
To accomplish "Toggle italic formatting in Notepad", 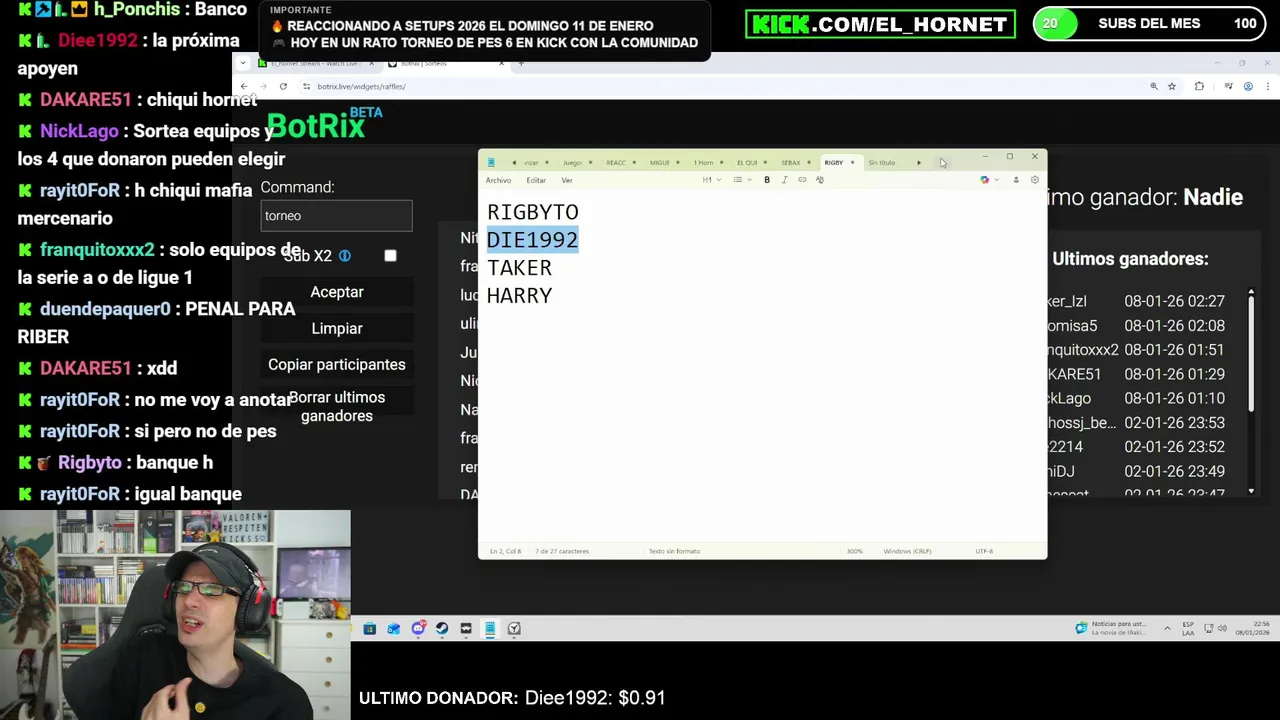I will coord(784,180).
